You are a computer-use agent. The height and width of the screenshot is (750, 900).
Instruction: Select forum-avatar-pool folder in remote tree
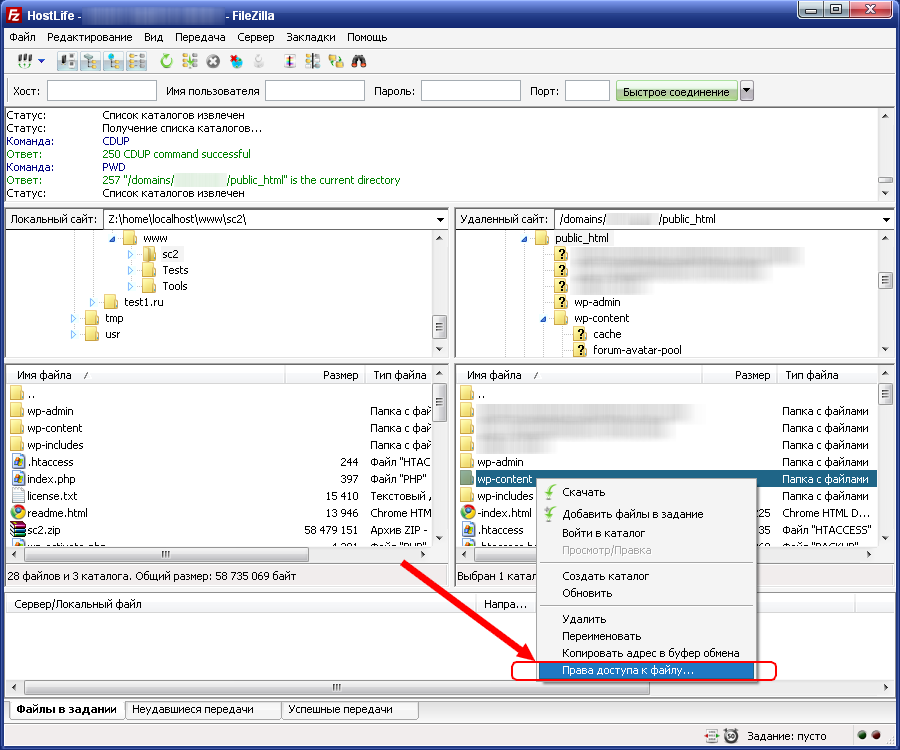point(637,351)
